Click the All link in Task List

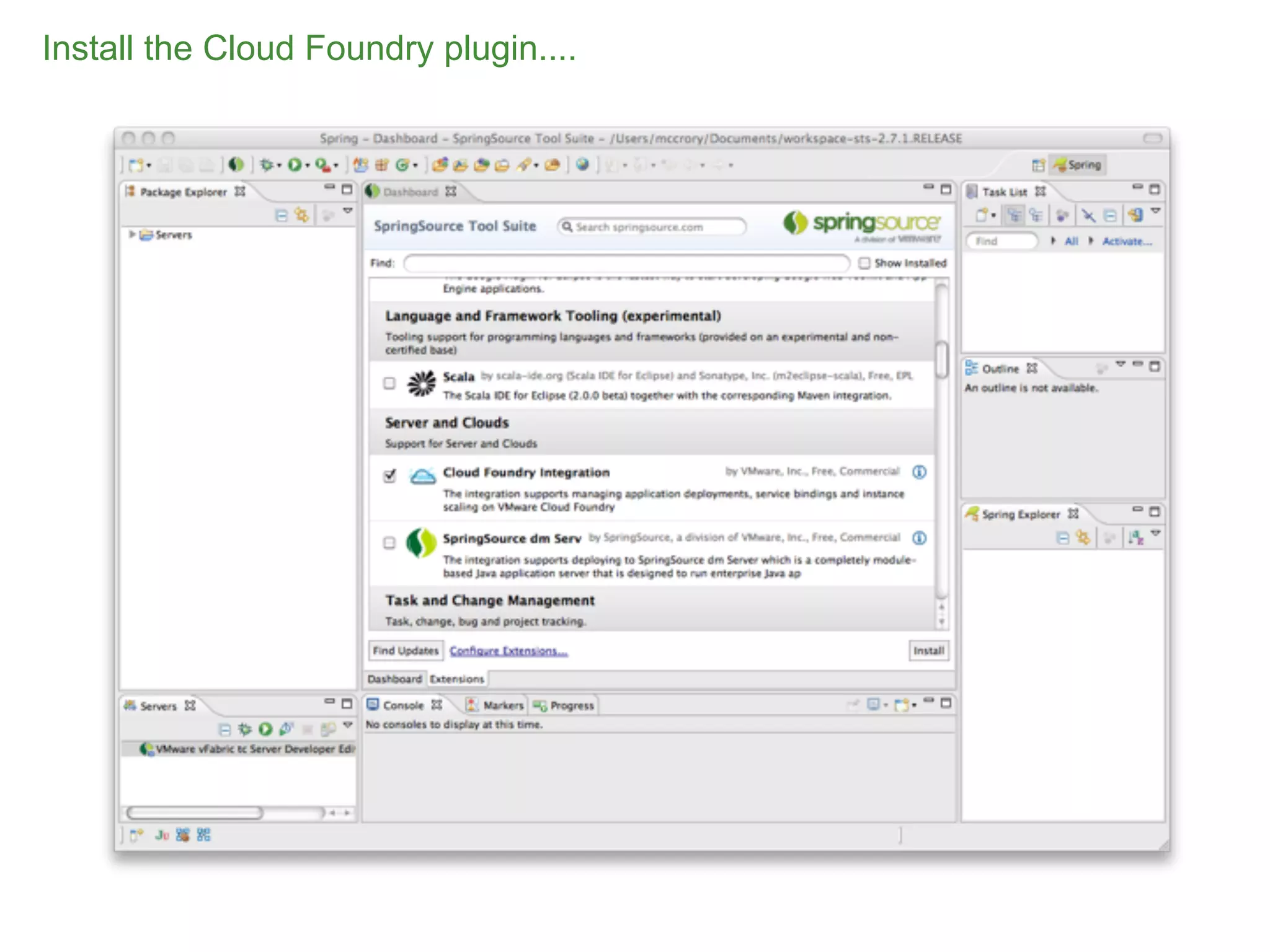click(1071, 241)
